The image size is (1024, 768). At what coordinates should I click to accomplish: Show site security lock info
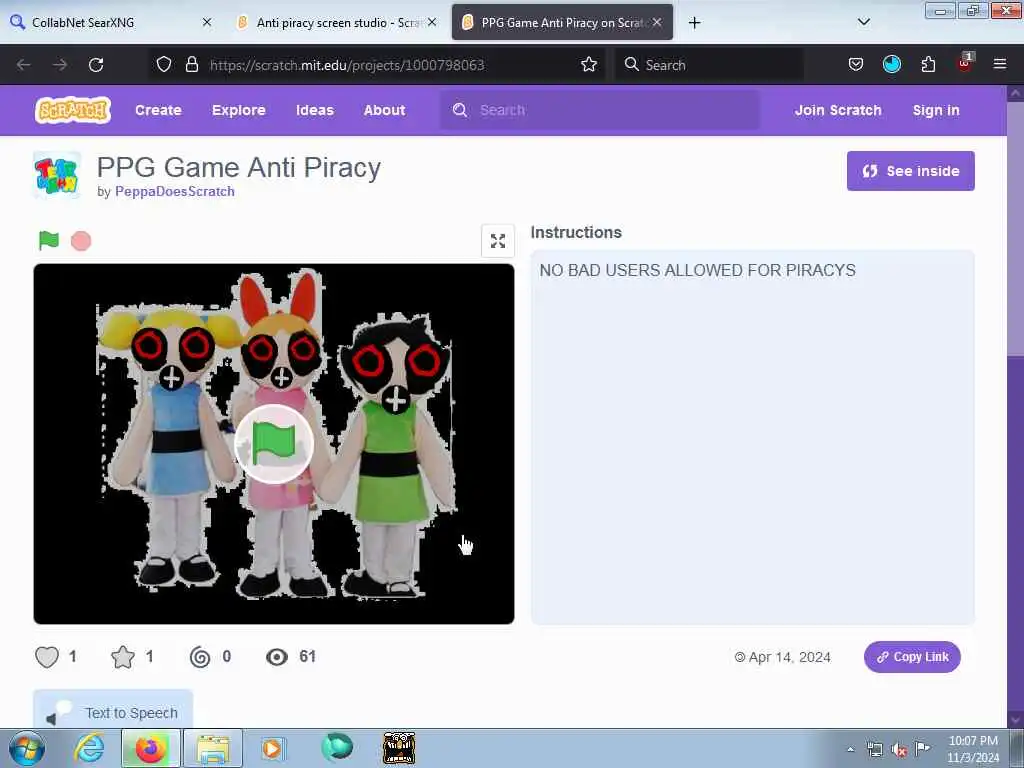point(191,64)
